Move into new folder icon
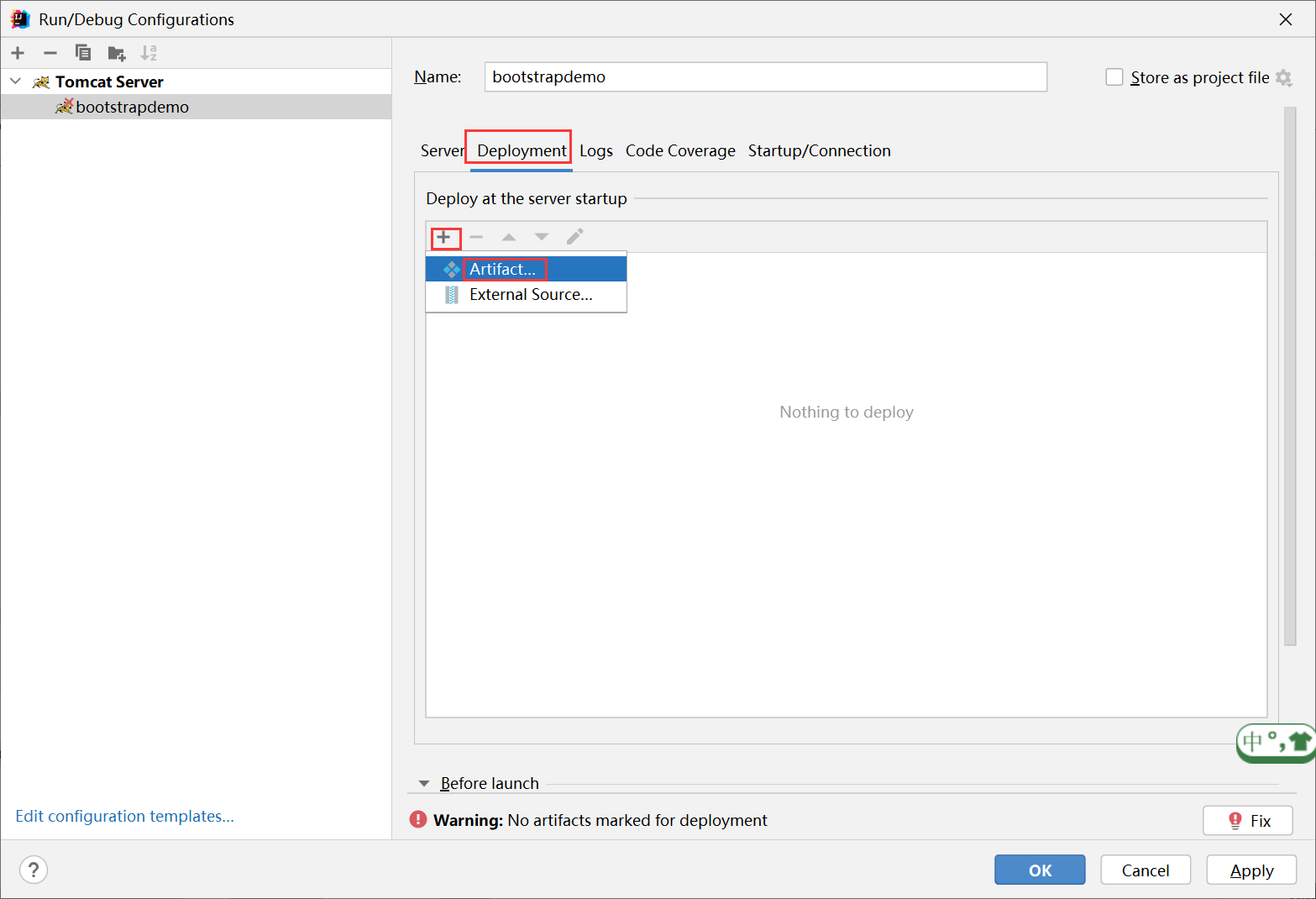The image size is (1316, 899). pos(117,54)
